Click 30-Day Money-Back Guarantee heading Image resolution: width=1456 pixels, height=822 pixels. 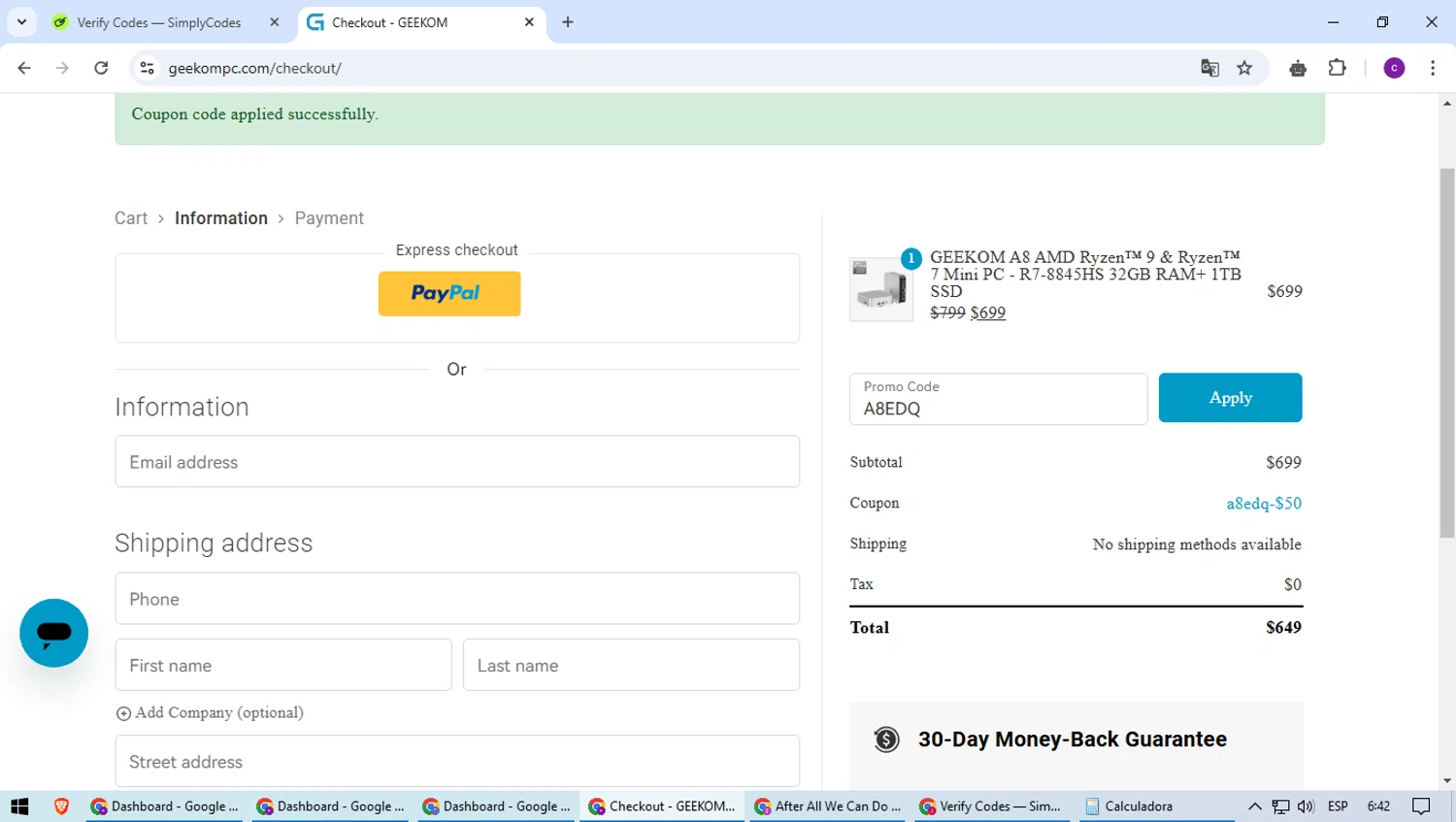coord(1073,740)
